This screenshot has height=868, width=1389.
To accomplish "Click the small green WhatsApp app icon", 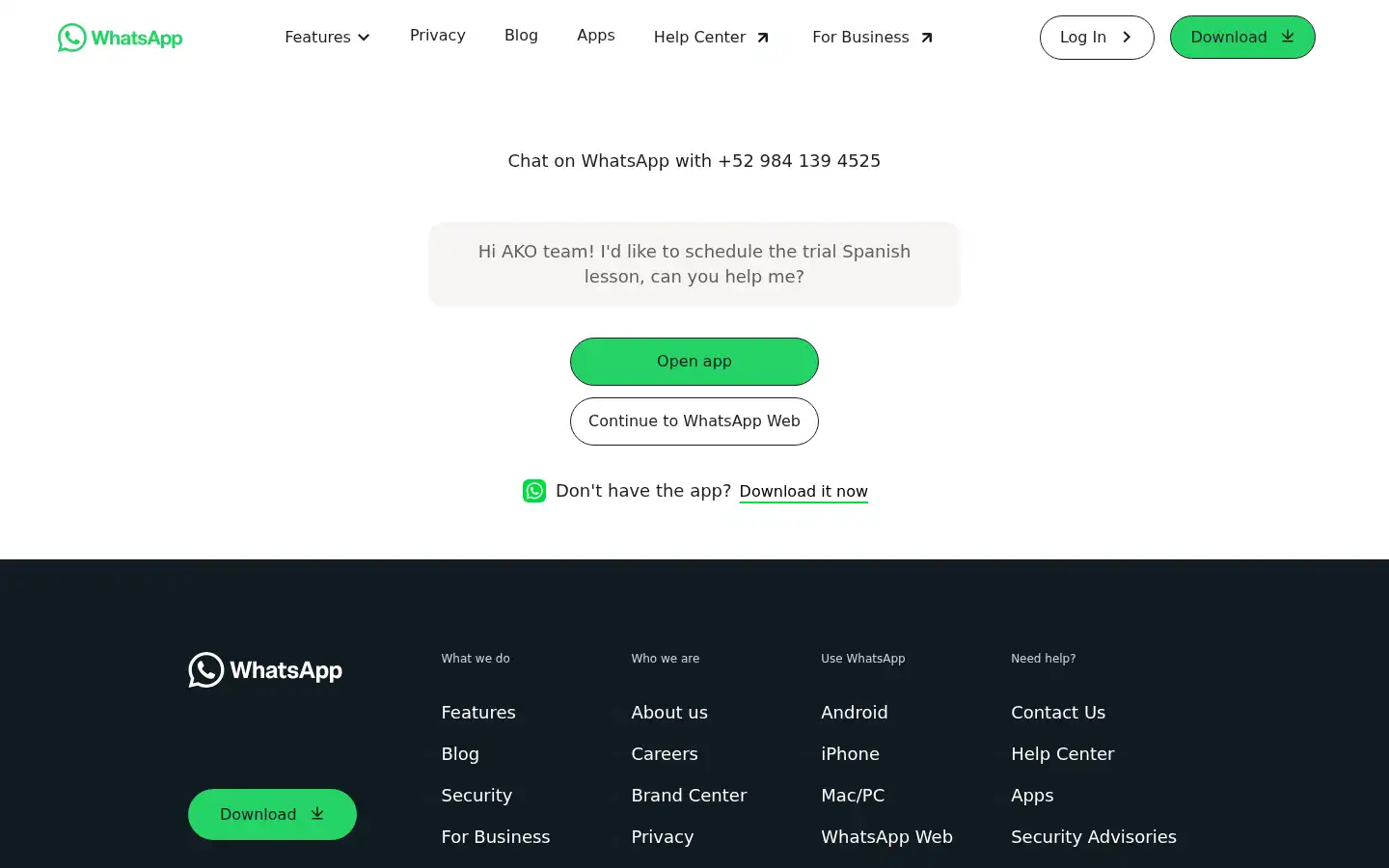I will coord(534,491).
